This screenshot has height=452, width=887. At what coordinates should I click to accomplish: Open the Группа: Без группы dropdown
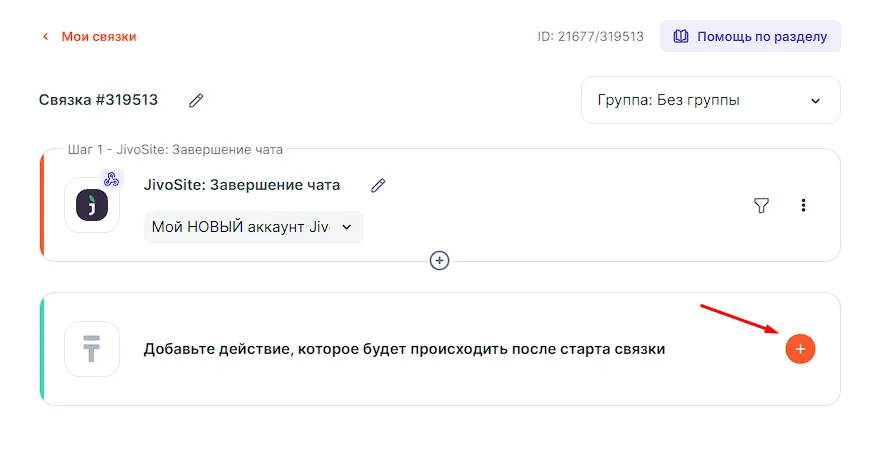click(x=710, y=100)
